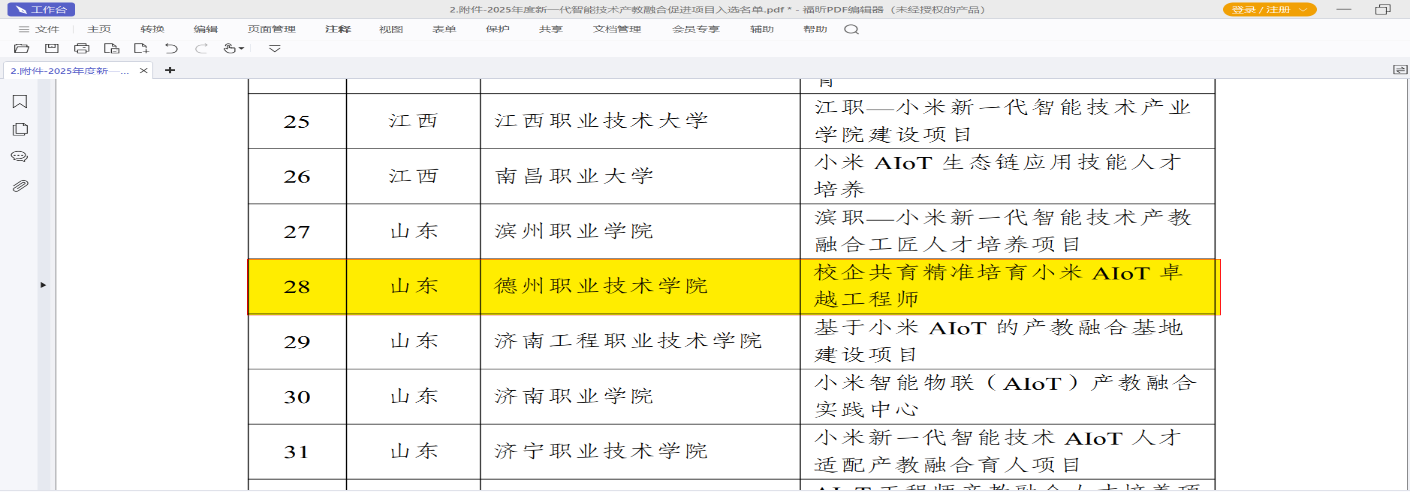Open the 帮助 help tab
This screenshot has height=492, width=1410.
815,29
